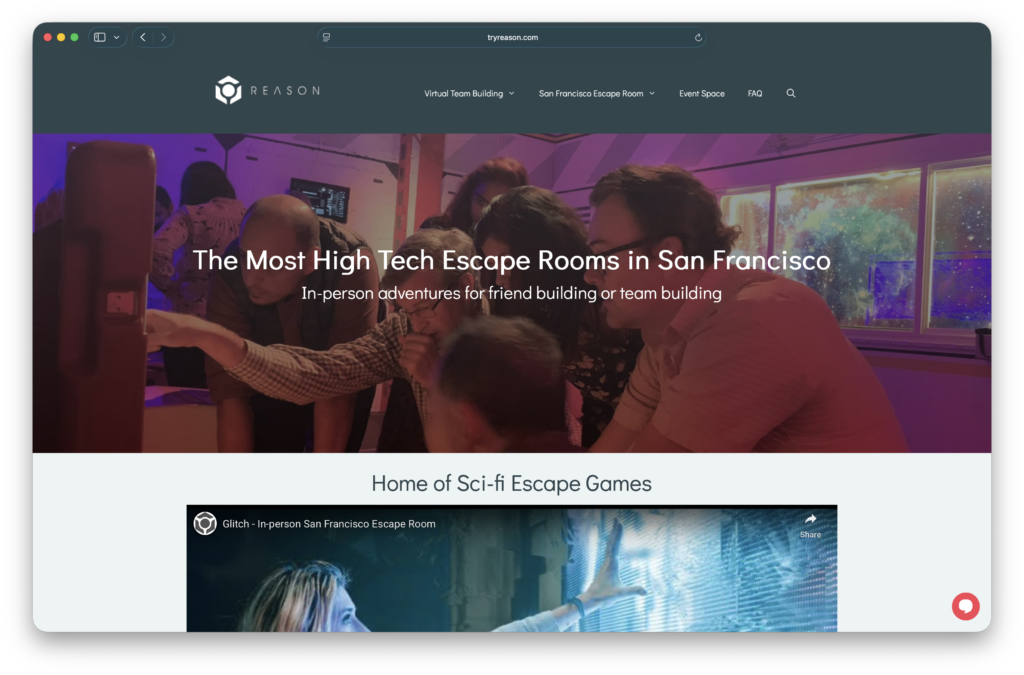Viewport: 1024px width, 675px height.
Task: Open website settings icon in address bar
Action: pyautogui.click(x=327, y=37)
